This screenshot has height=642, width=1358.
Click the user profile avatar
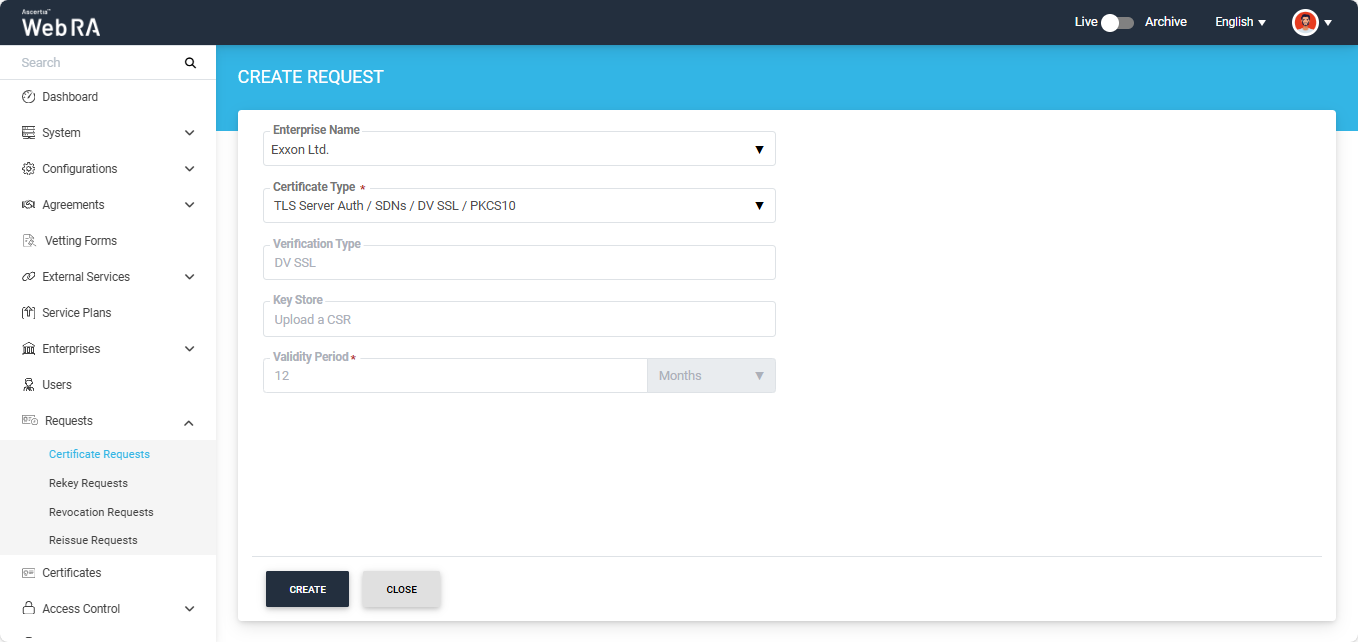click(x=1305, y=22)
